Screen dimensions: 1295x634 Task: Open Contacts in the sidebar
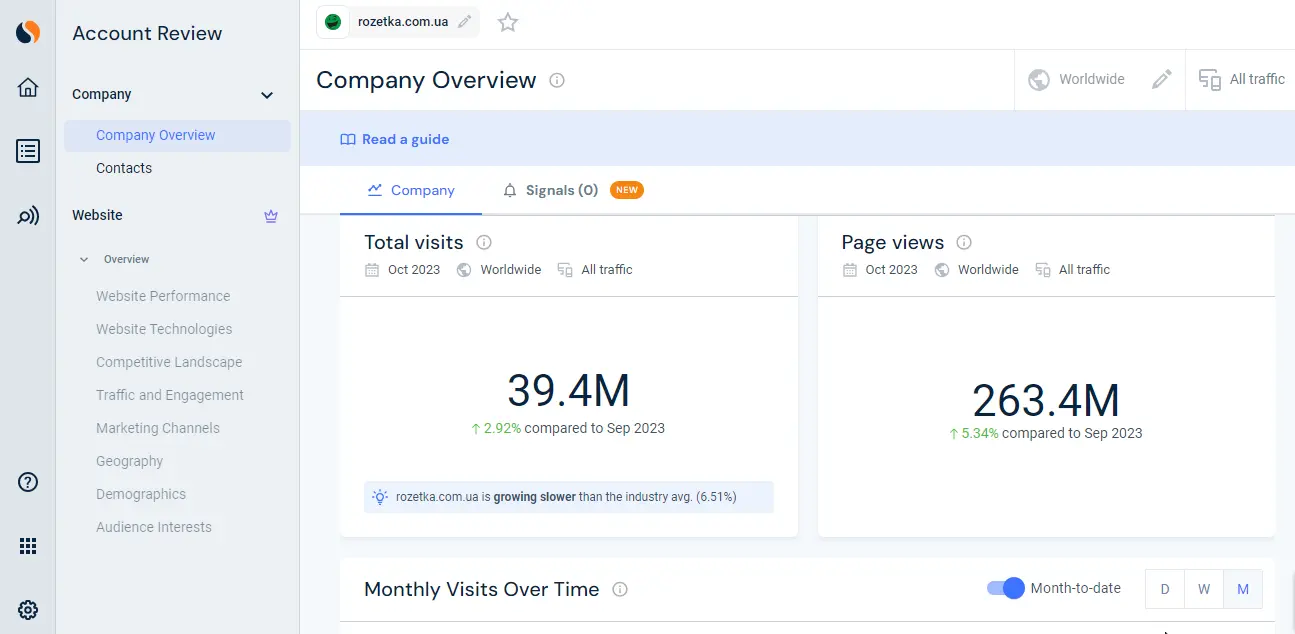[x=124, y=168]
